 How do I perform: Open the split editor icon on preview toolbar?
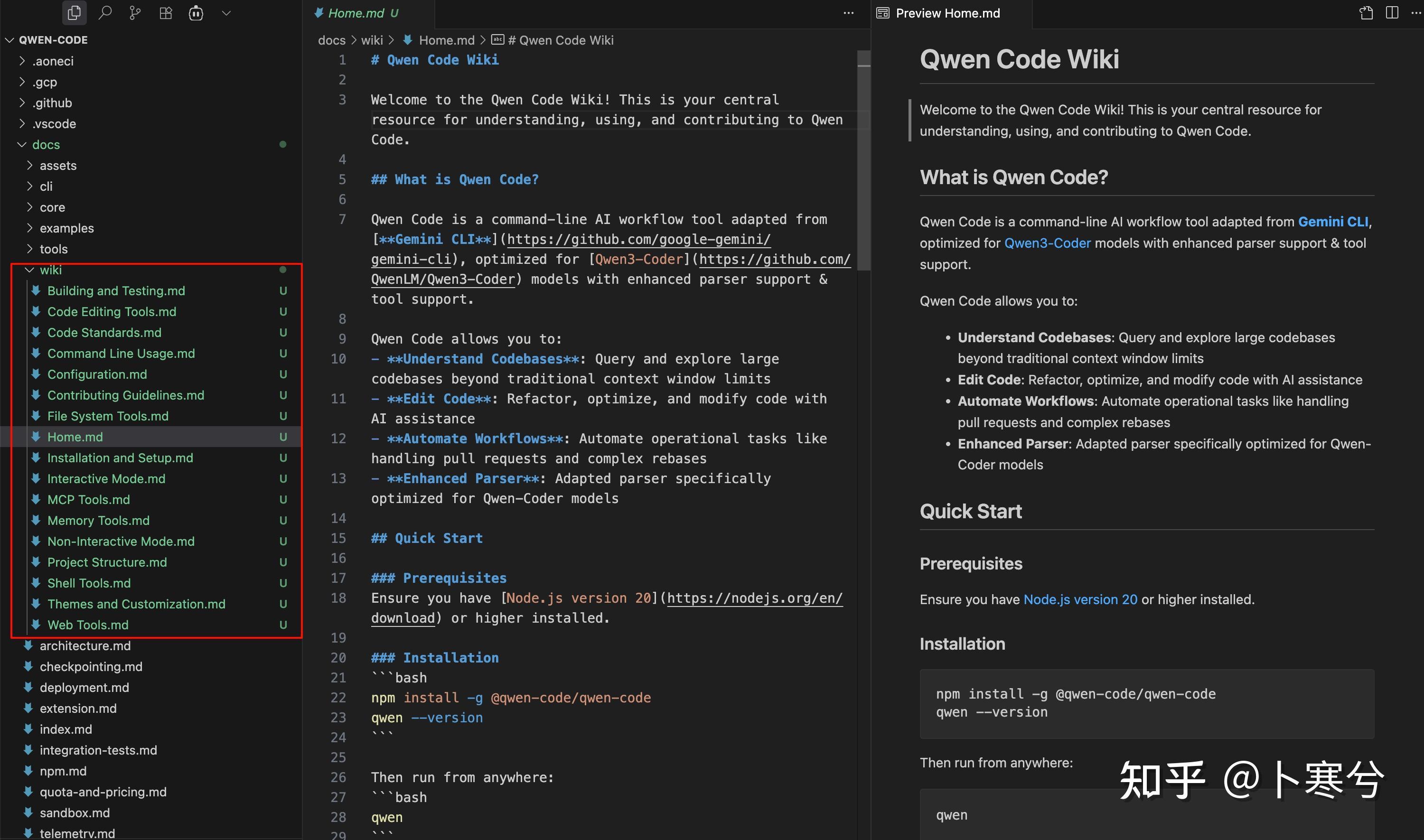[x=1392, y=12]
